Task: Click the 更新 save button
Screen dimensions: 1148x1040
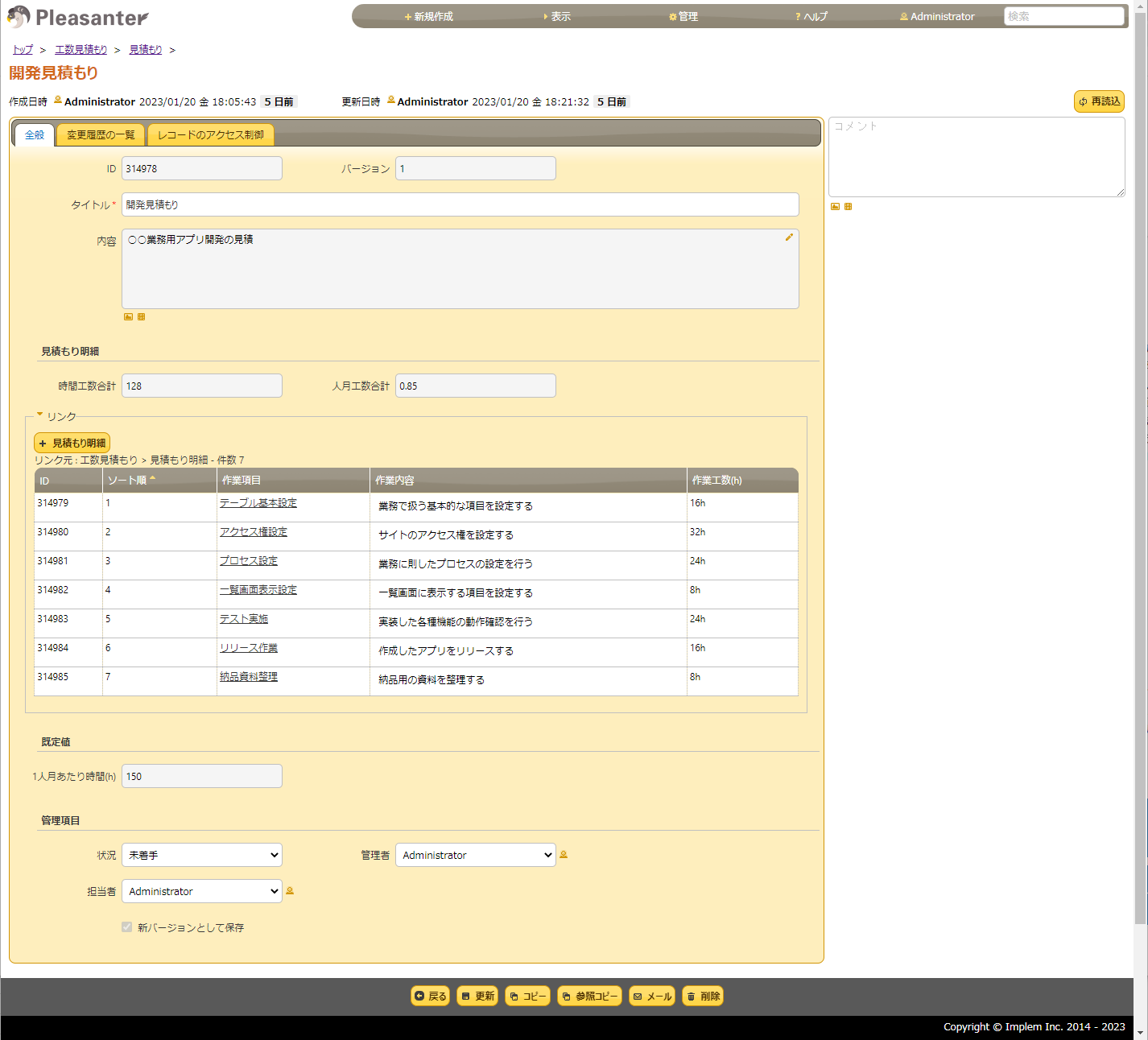Action: coord(477,996)
